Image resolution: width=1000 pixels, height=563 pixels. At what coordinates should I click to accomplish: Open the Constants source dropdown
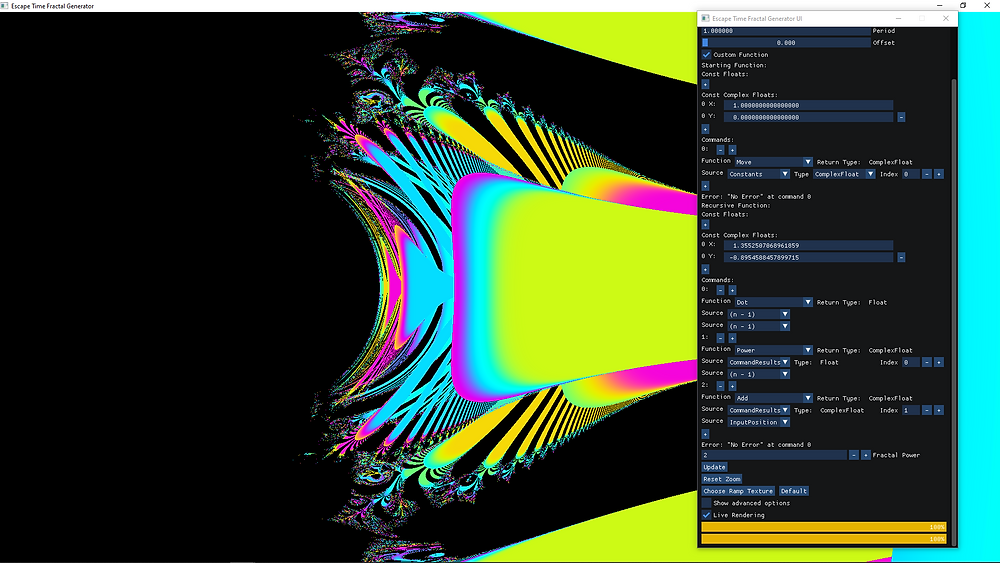coord(759,174)
